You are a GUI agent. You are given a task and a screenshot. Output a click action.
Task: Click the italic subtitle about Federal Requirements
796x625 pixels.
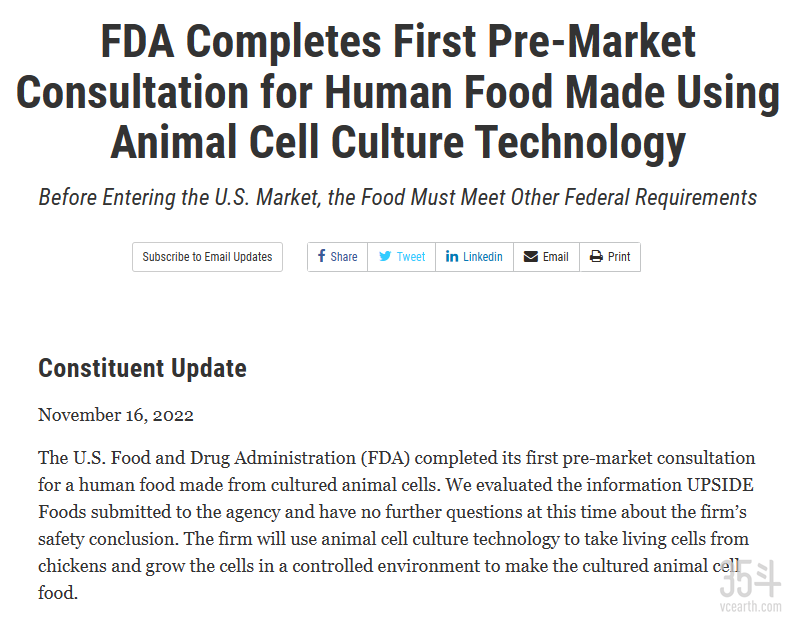pos(398,197)
